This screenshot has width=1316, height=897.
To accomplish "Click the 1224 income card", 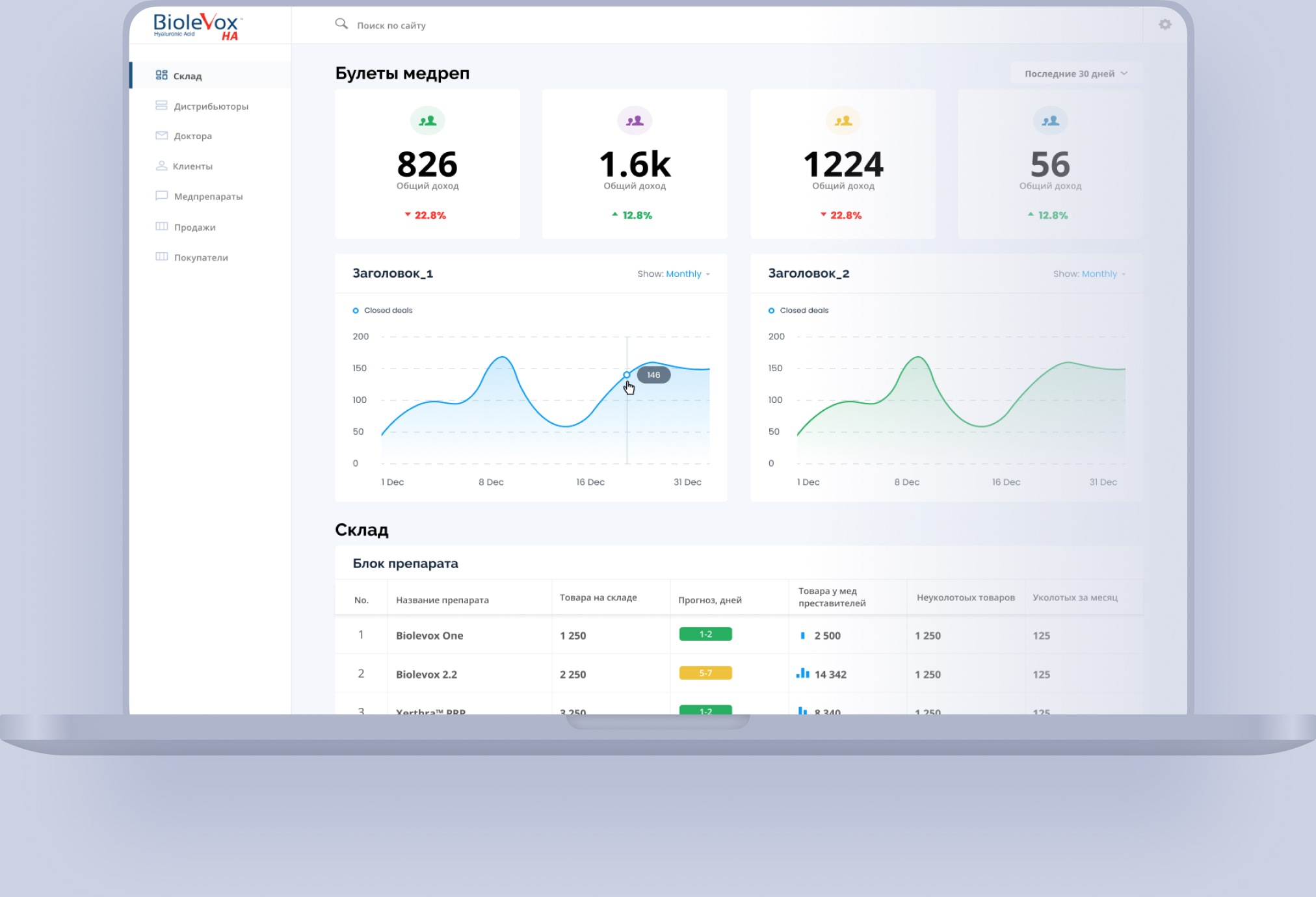I will point(843,164).
